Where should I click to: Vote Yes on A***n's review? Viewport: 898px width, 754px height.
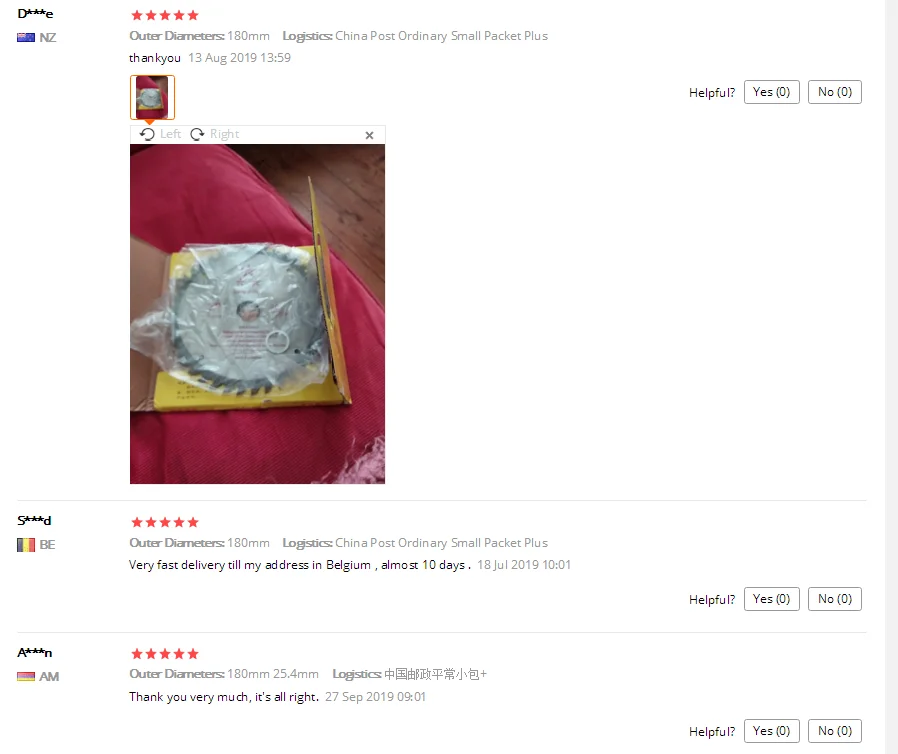coord(771,731)
